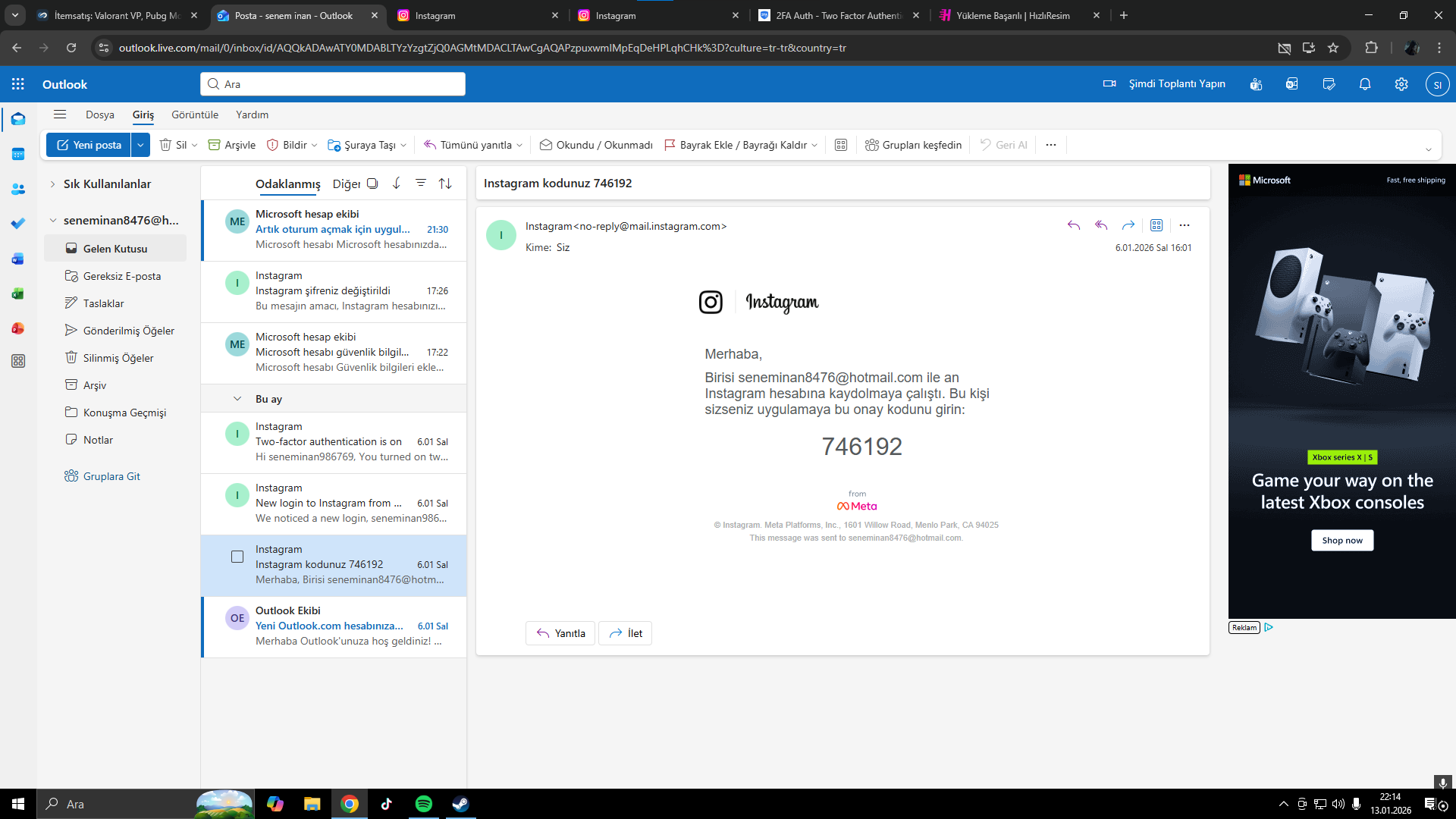
Task: Collapse the navigation pane hamburger menu
Action: 60,115
